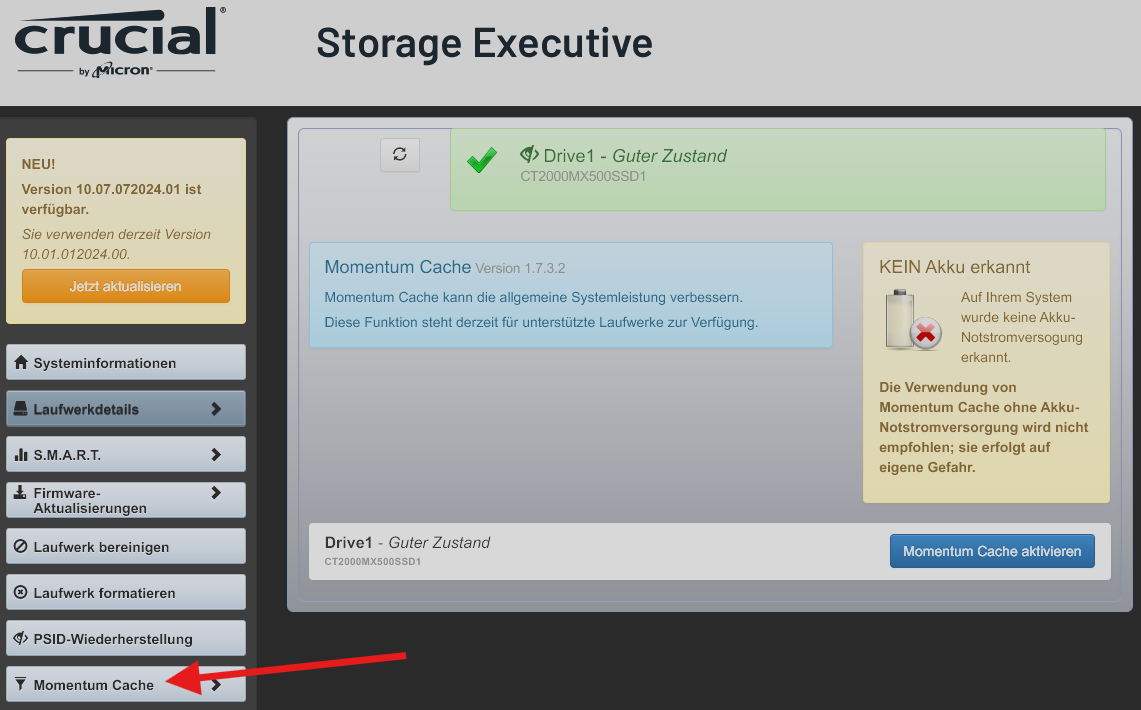Click the bar chart icon beside S.M.A.R.T.
Image resolution: width=1141 pixels, height=710 pixels.
coord(21,455)
